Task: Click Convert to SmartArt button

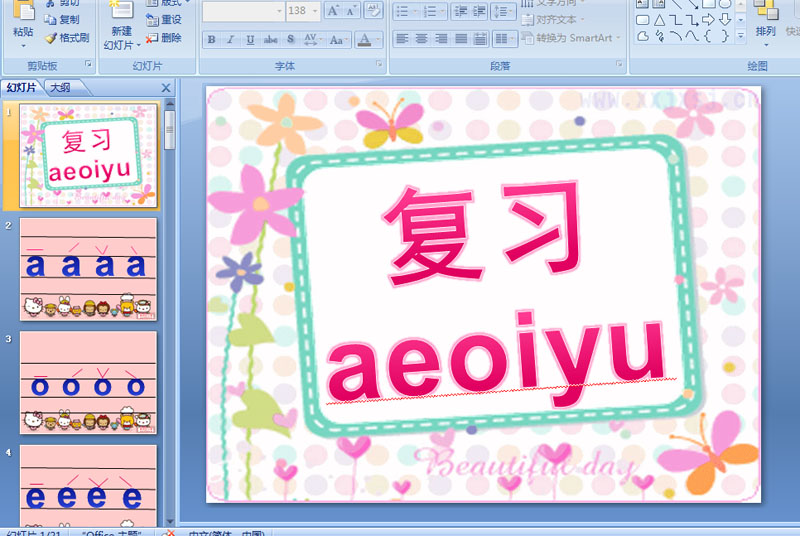Action: click(x=571, y=38)
